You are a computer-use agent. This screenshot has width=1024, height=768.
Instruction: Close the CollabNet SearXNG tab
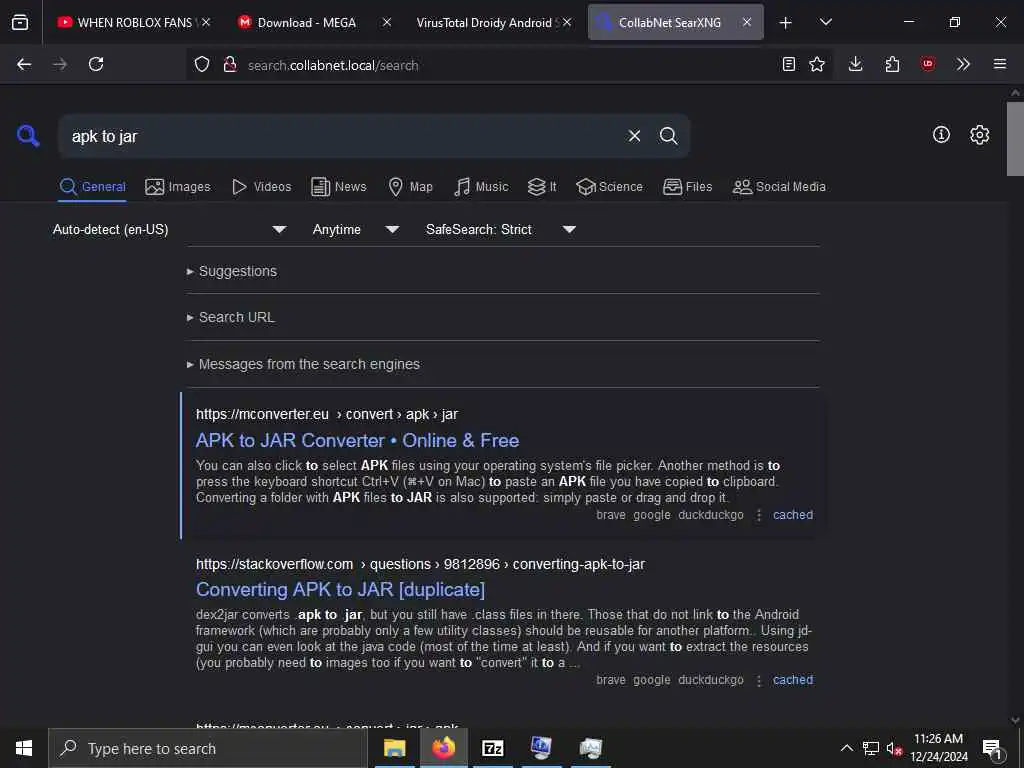click(746, 22)
